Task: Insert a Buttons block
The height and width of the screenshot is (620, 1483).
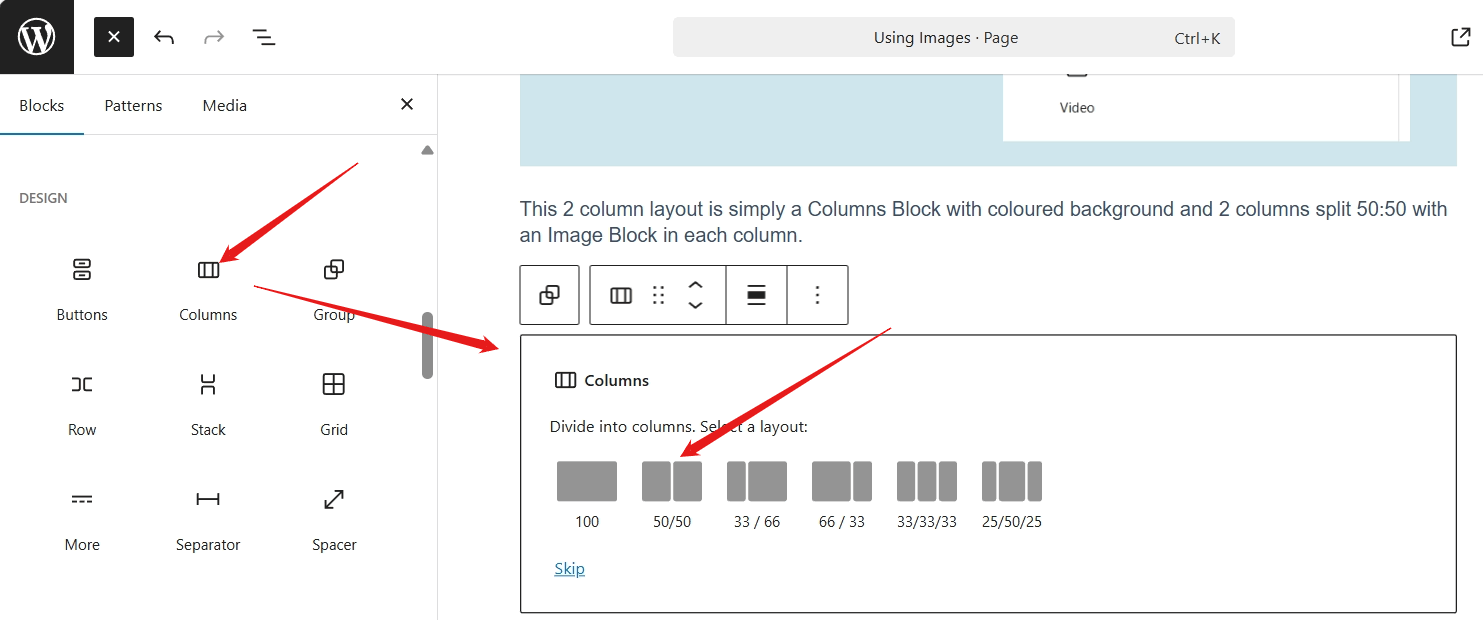Action: pyautogui.click(x=82, y=290)
